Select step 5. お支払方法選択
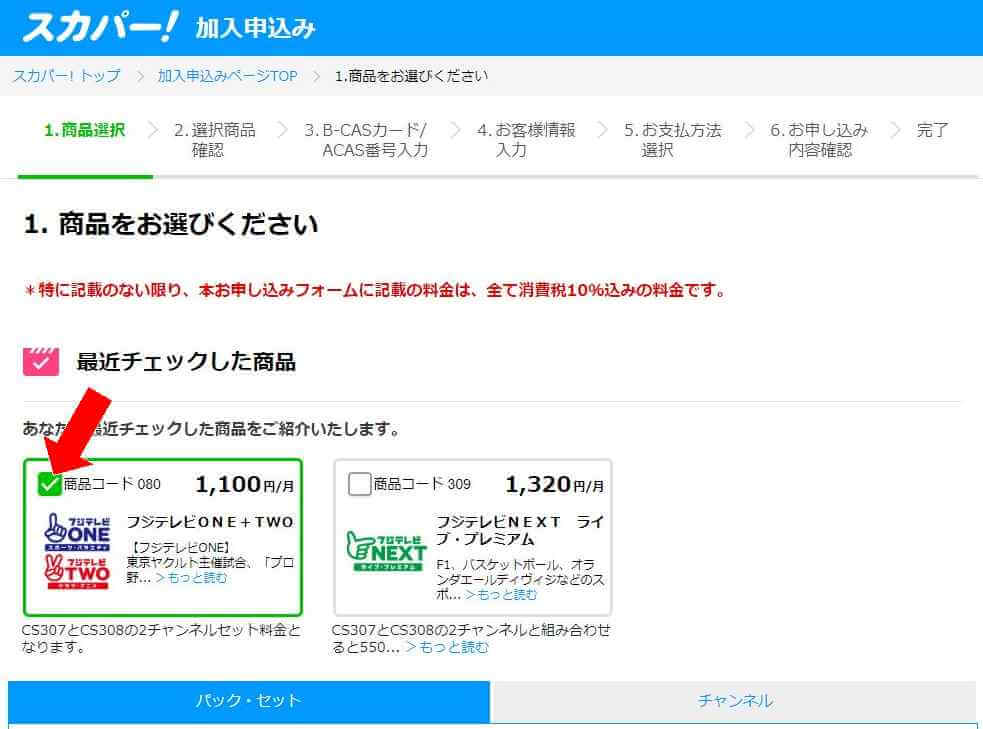Viewport: 983px width, 729px height. click(x=672, y=140)
